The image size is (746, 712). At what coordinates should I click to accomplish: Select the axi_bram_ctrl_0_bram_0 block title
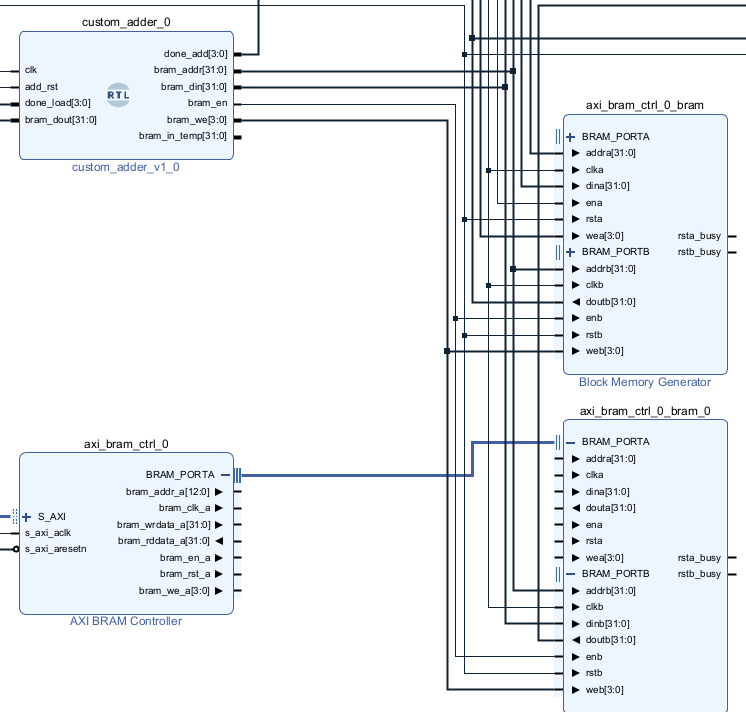click(645, 411)
